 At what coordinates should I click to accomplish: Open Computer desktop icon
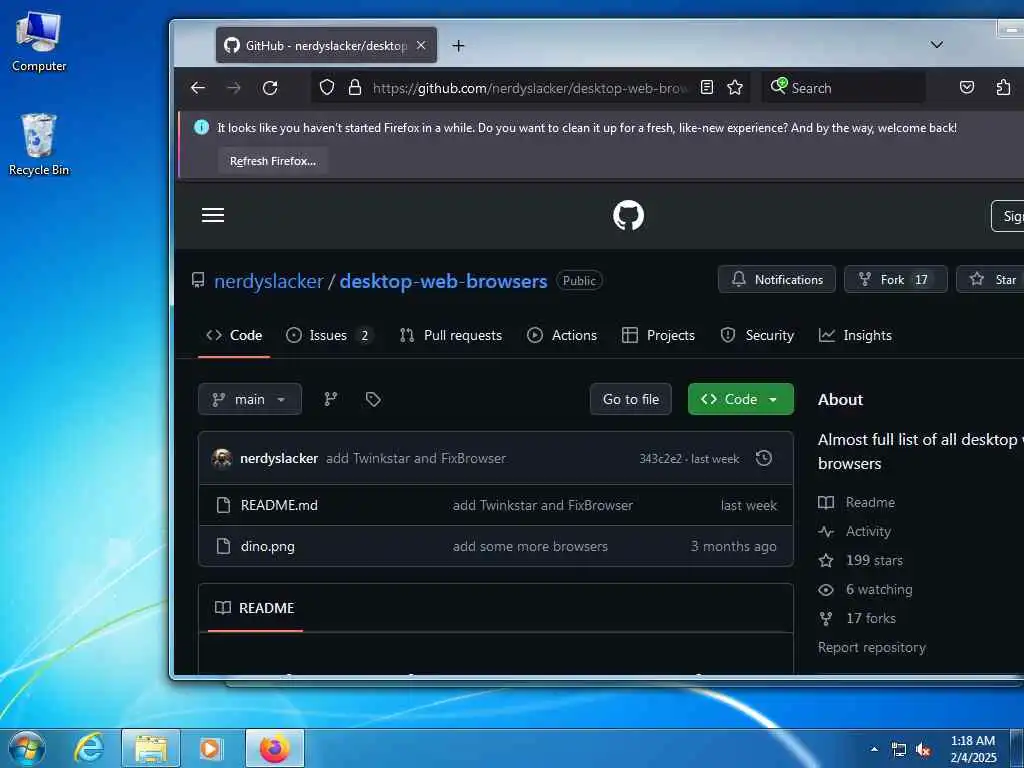pos(39,41)
